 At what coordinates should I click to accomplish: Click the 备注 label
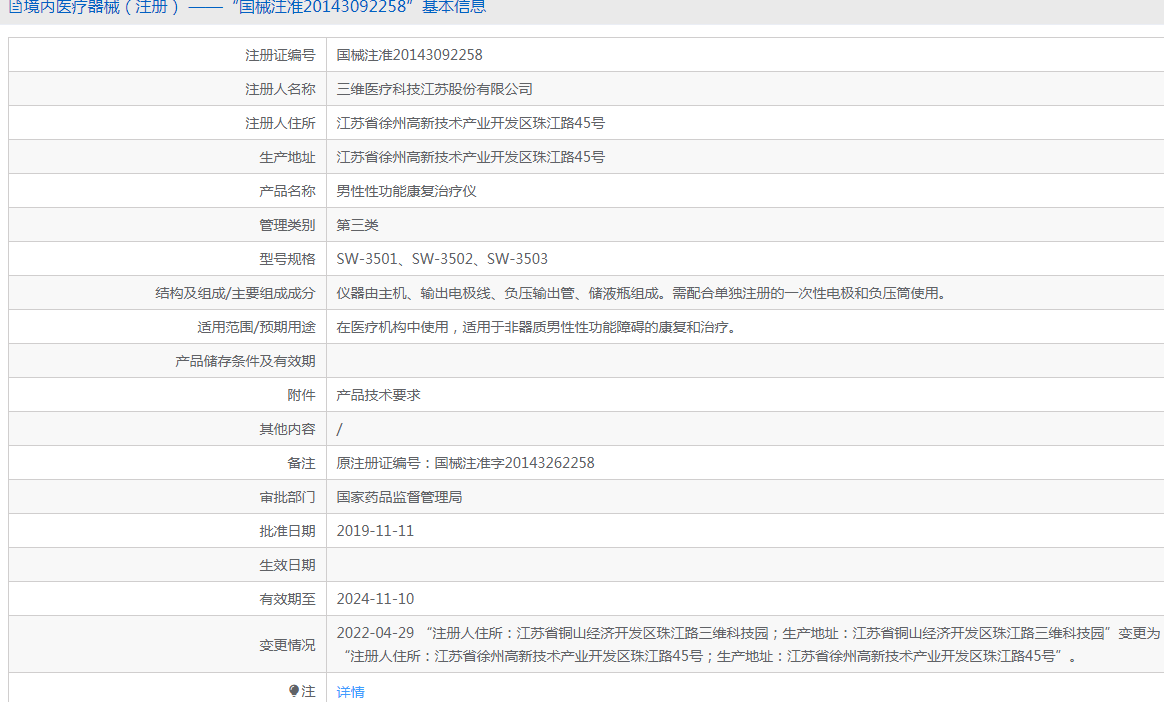click(x=301, y=463)
